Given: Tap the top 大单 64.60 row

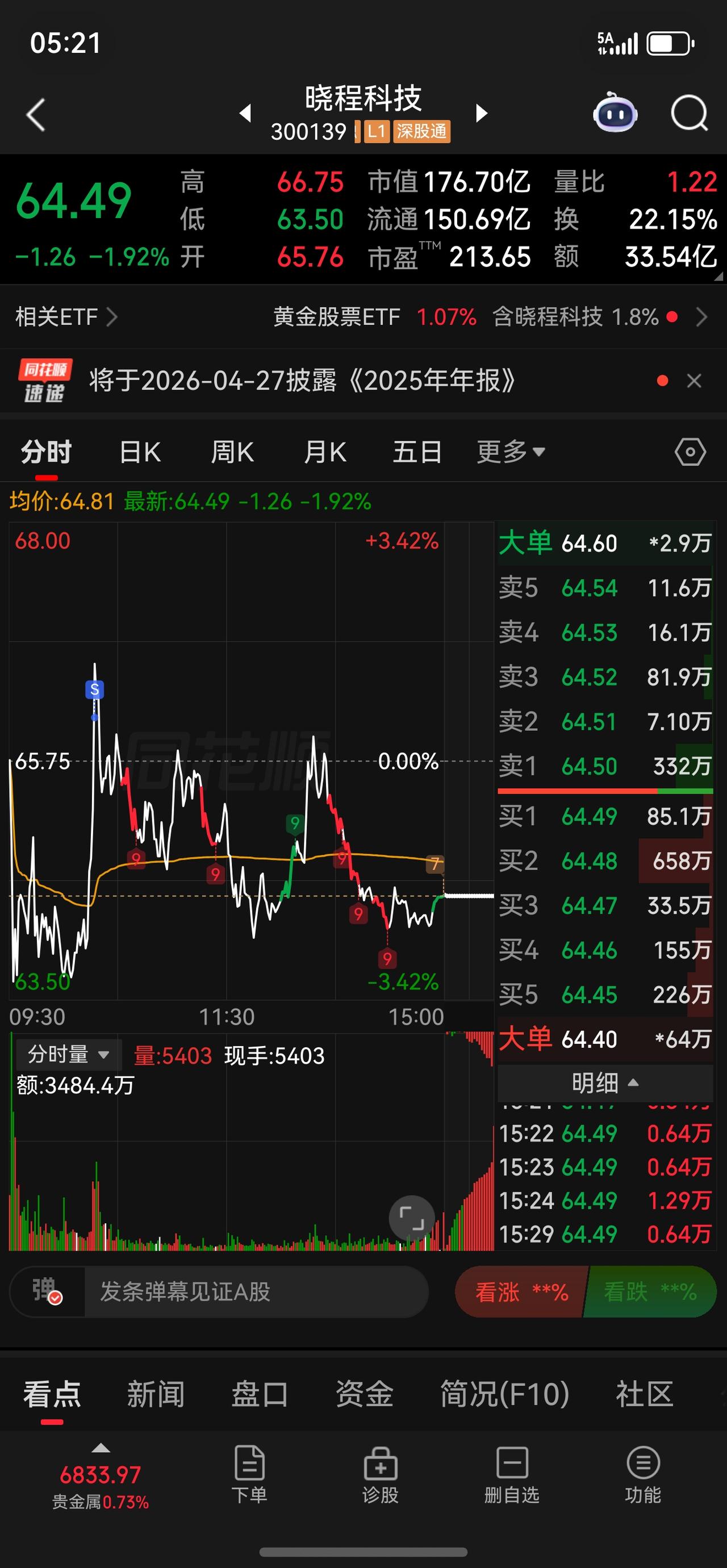Looking at the screenshot, I should tap(605, 543).
